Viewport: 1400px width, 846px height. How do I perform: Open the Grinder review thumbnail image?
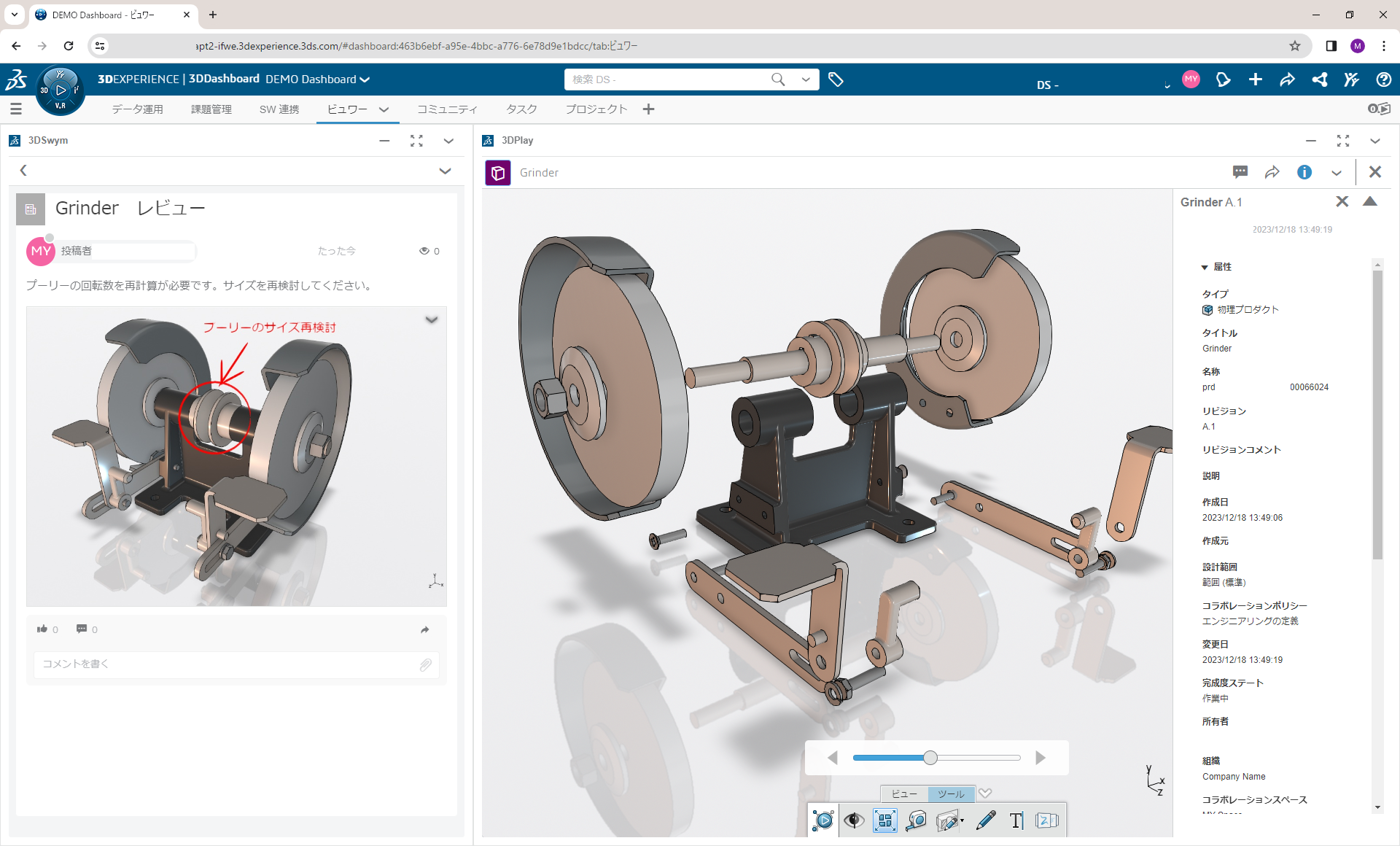click(236, 457)
